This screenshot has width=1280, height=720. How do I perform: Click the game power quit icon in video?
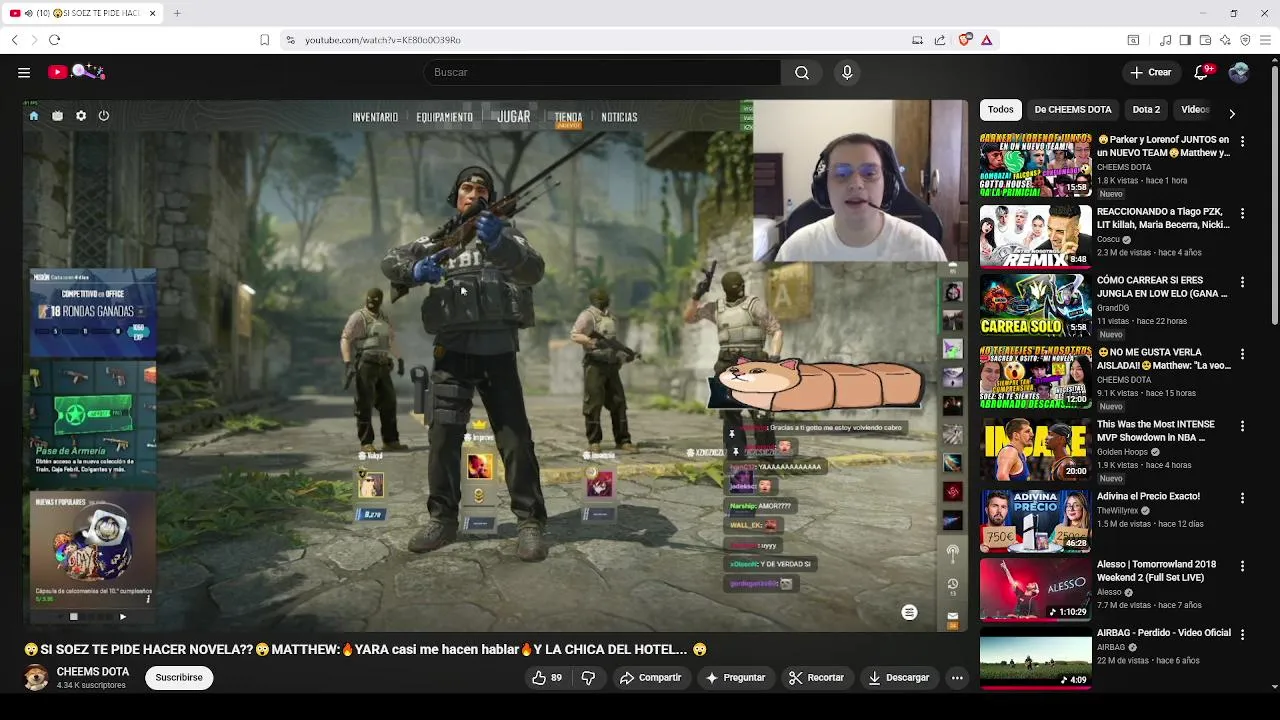click(103, 116)
